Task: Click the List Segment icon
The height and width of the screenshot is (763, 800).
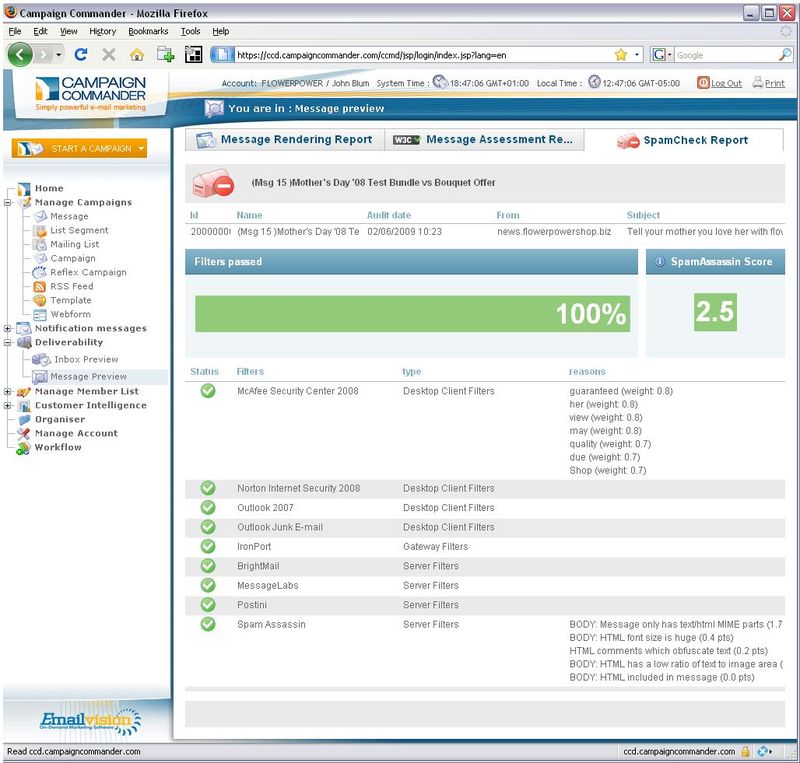Action: tap(40, 231)
